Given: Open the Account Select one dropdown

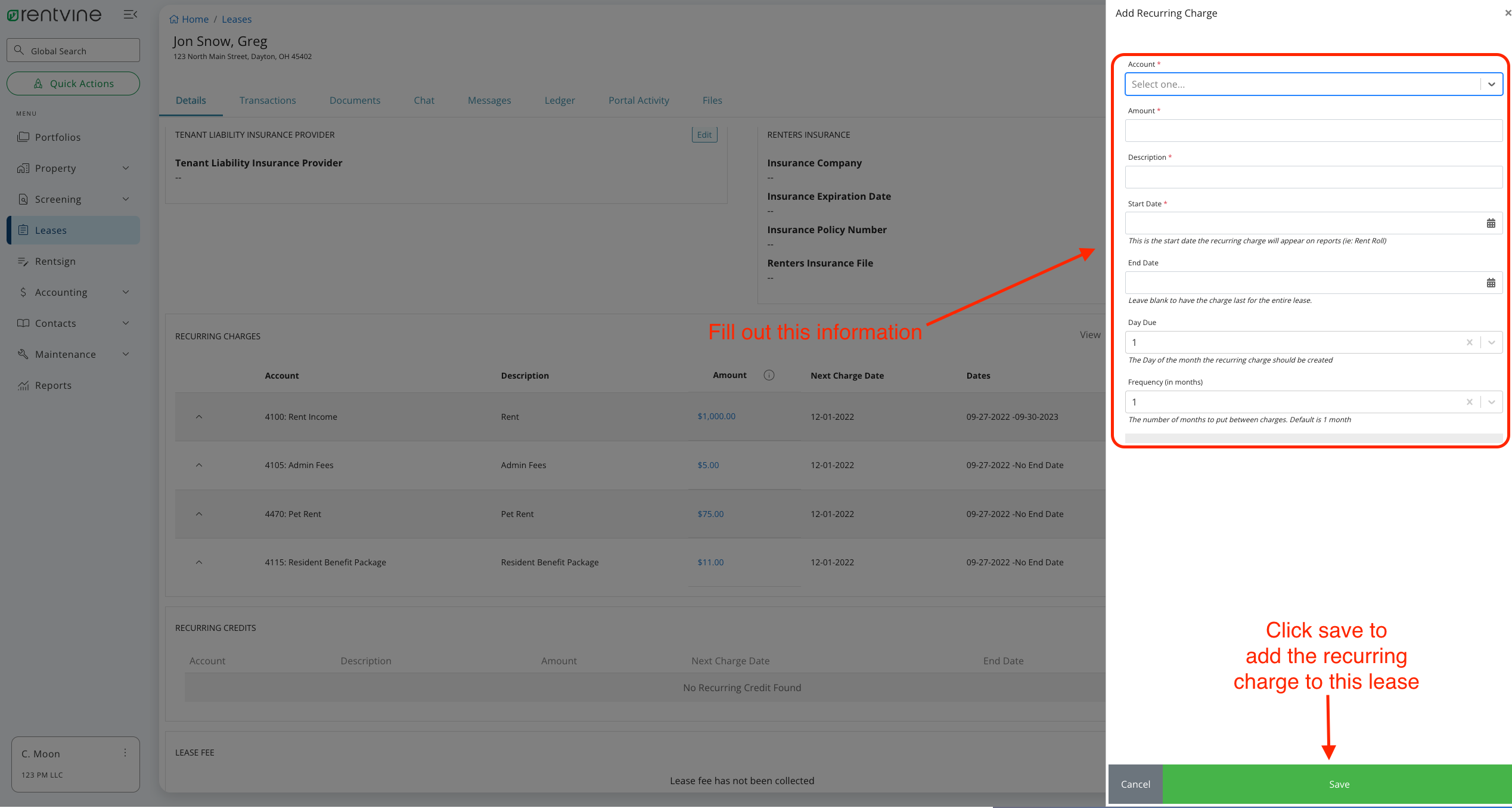Looking at the screenshot, I should (x=1492, y=84).
